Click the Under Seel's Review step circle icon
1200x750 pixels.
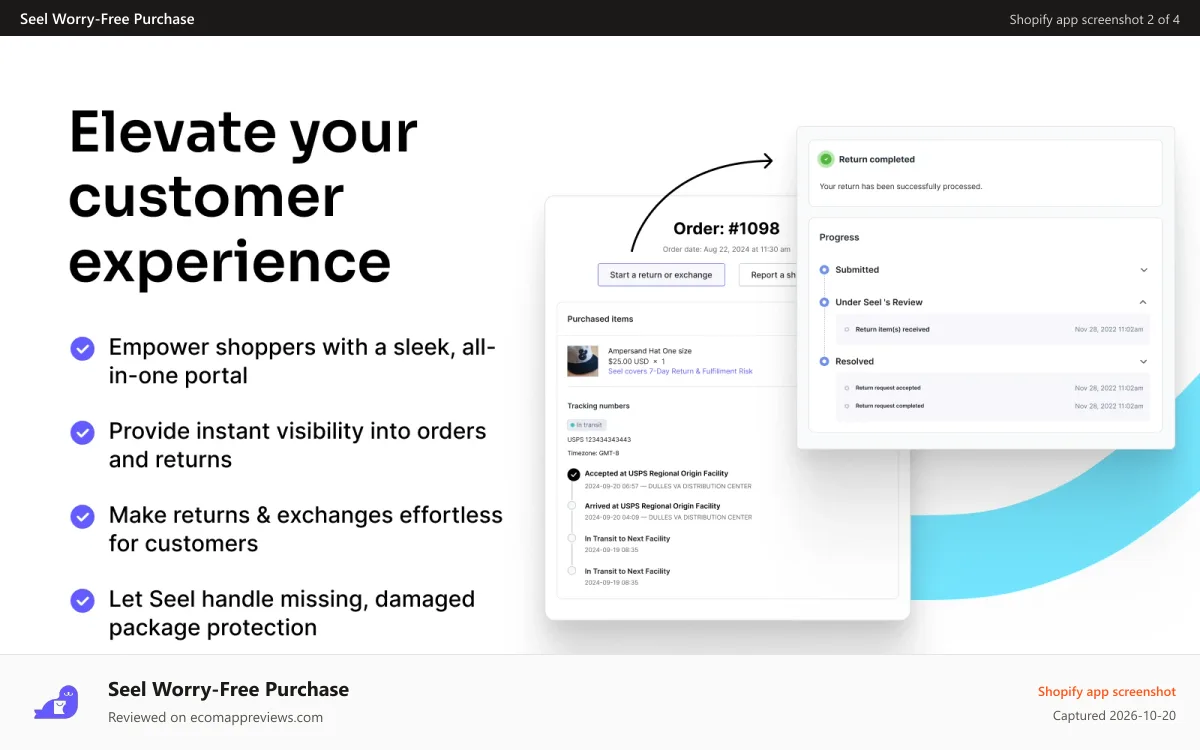[824, 302]
